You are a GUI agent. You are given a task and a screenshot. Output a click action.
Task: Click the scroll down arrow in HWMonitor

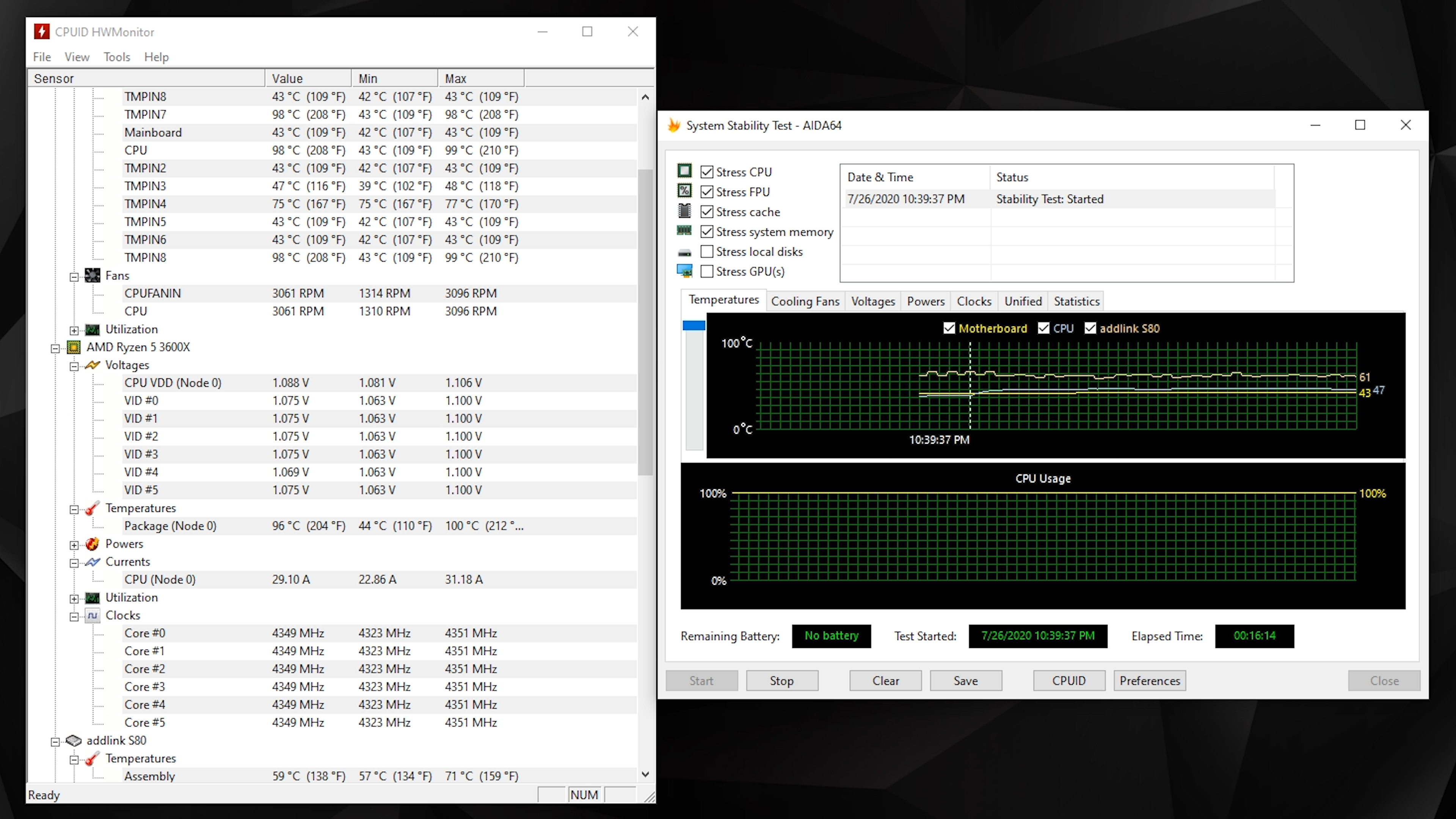coord(645,774)
